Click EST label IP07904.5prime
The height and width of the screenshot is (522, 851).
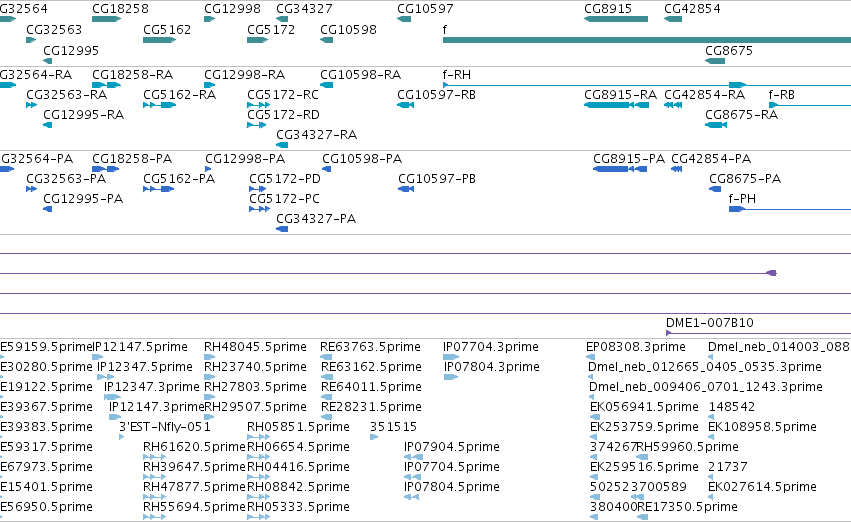coord(452,447)
